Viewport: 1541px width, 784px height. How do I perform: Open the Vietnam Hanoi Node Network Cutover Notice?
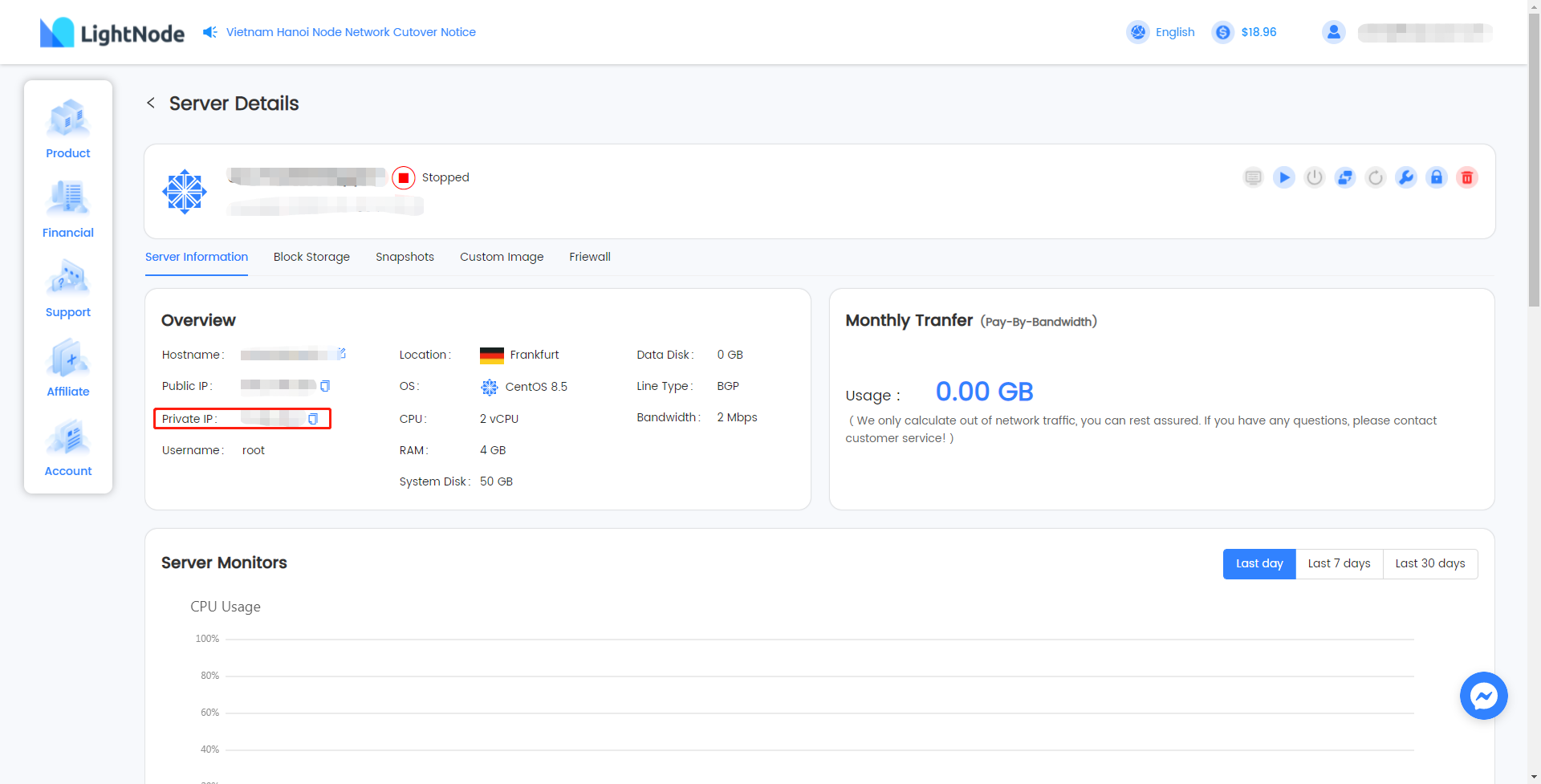351,32
